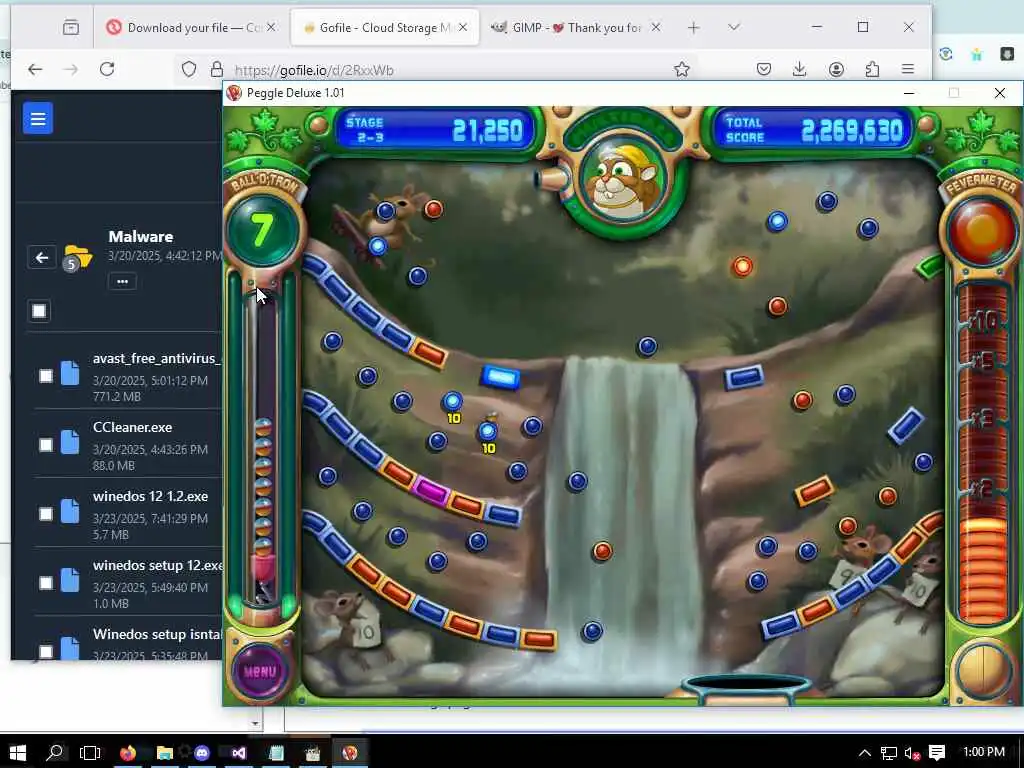Click the tracking protection shield icon

tap(189, 69)
